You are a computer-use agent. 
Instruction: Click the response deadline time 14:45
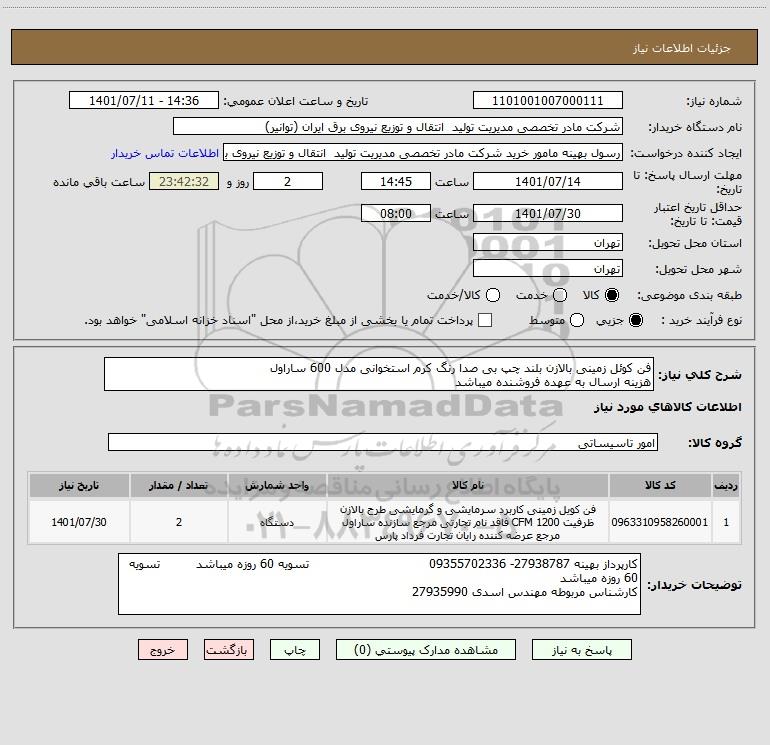click(396, 181)
